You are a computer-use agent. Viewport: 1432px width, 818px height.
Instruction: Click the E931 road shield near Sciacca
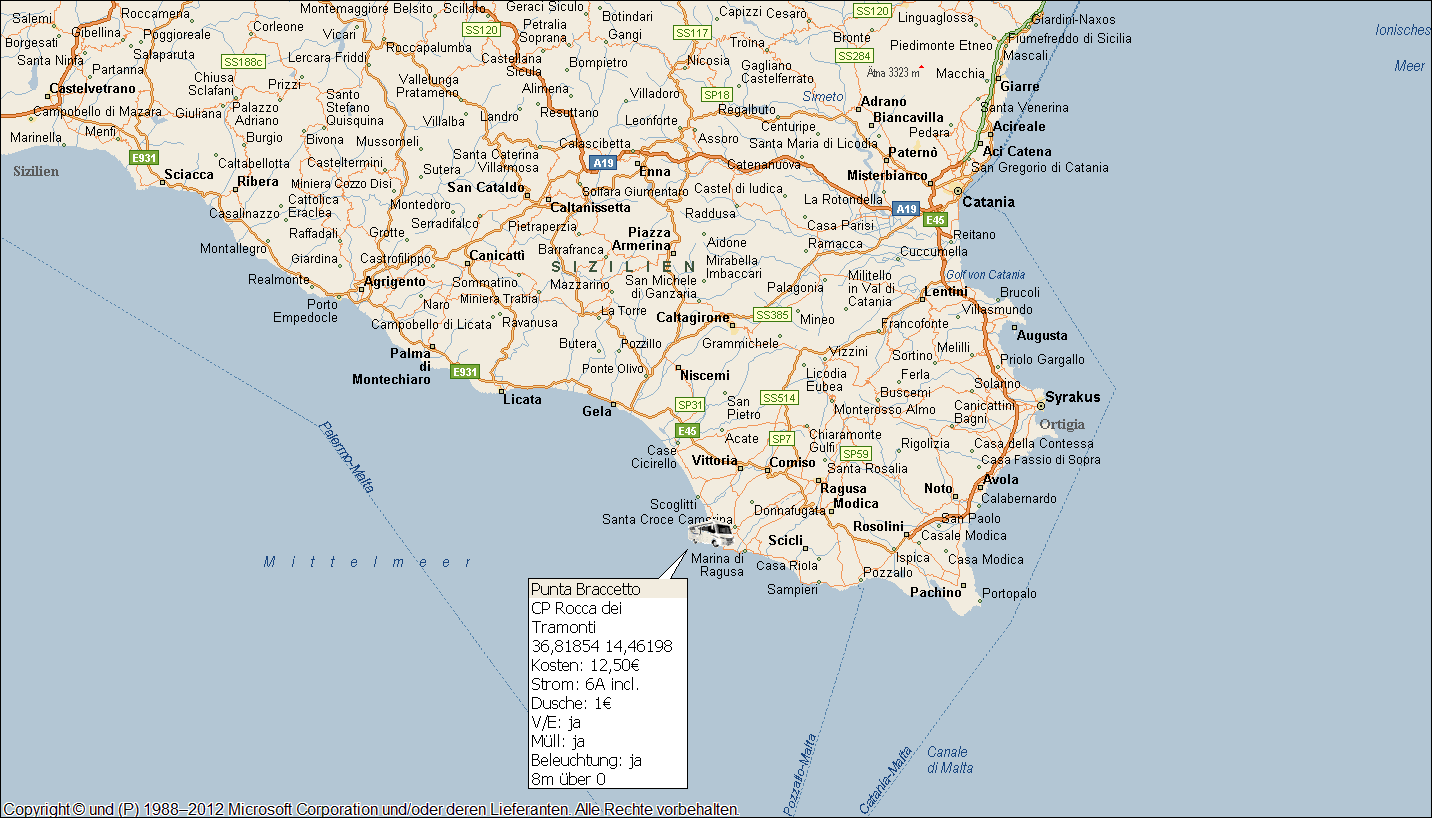[x=145, y=157]
